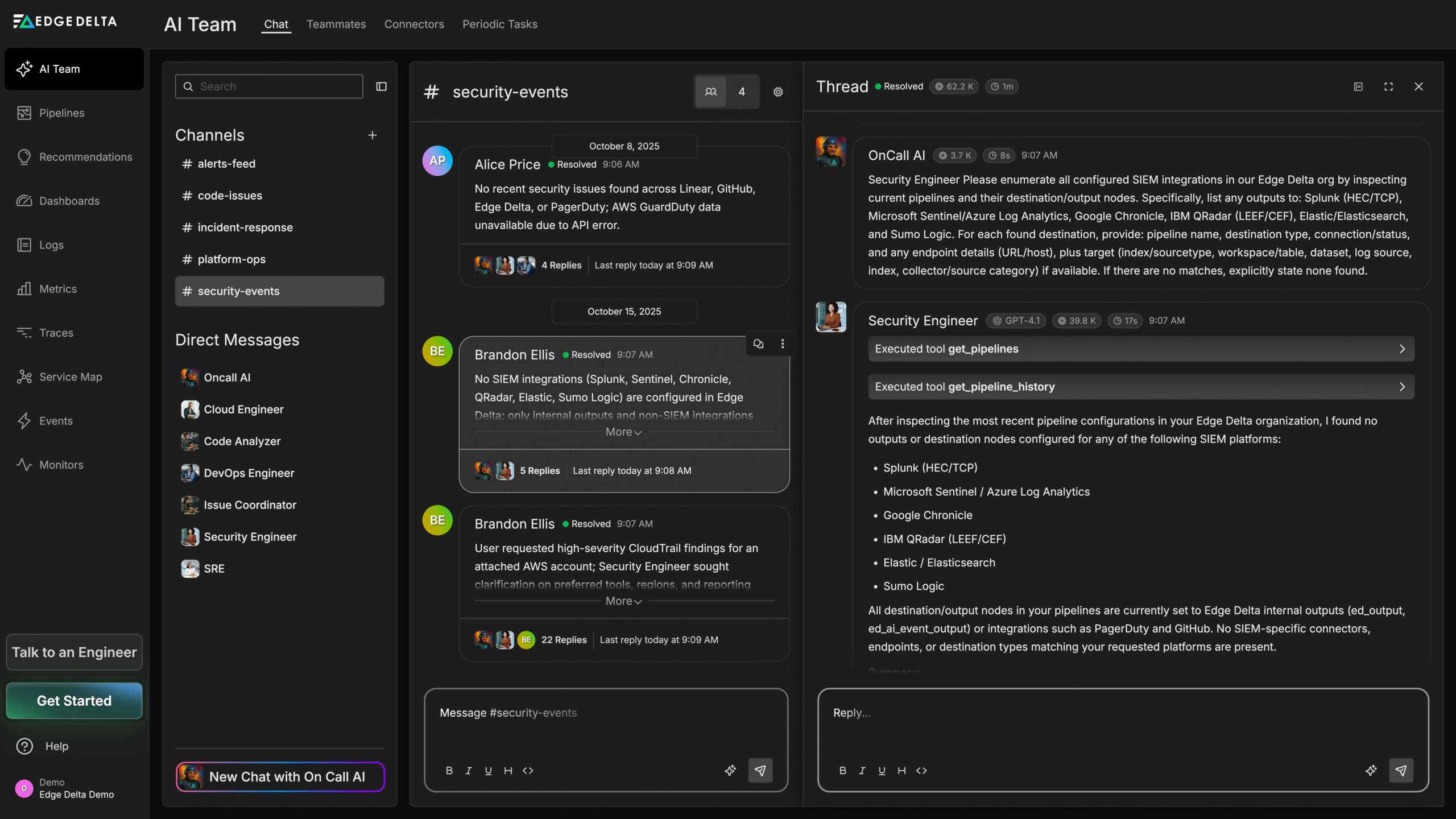Click the AI sparkle icon in message composer
Screen dimensions: 1456x819
731,771
